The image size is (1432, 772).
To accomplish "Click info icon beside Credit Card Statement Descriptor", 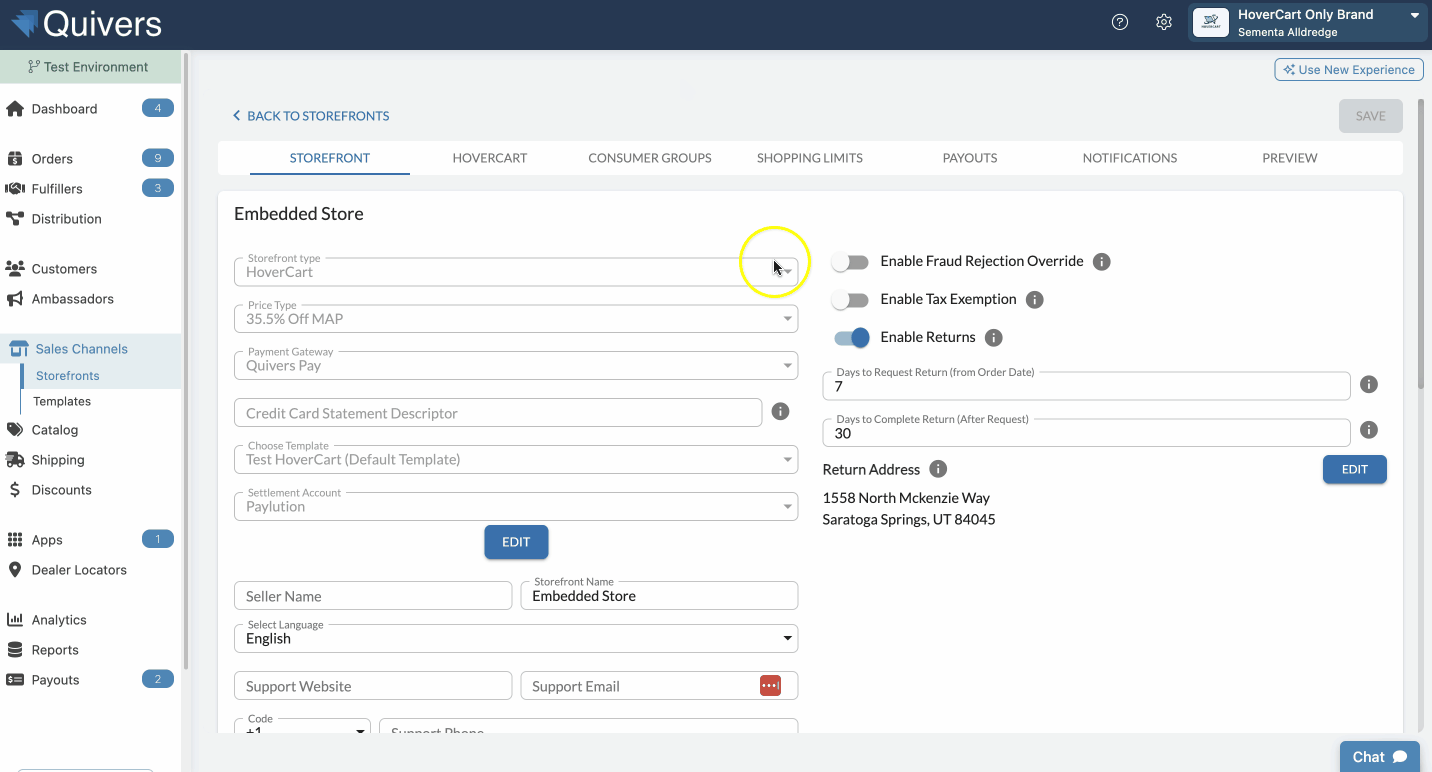I will (781, 411).
